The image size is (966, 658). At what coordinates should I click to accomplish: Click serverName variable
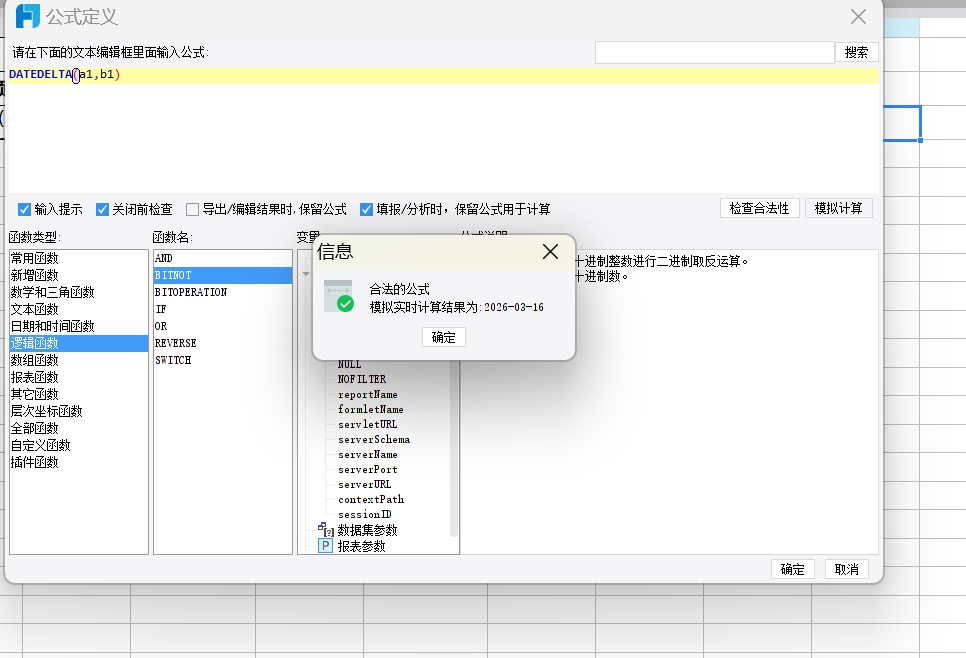click(368, 454)
